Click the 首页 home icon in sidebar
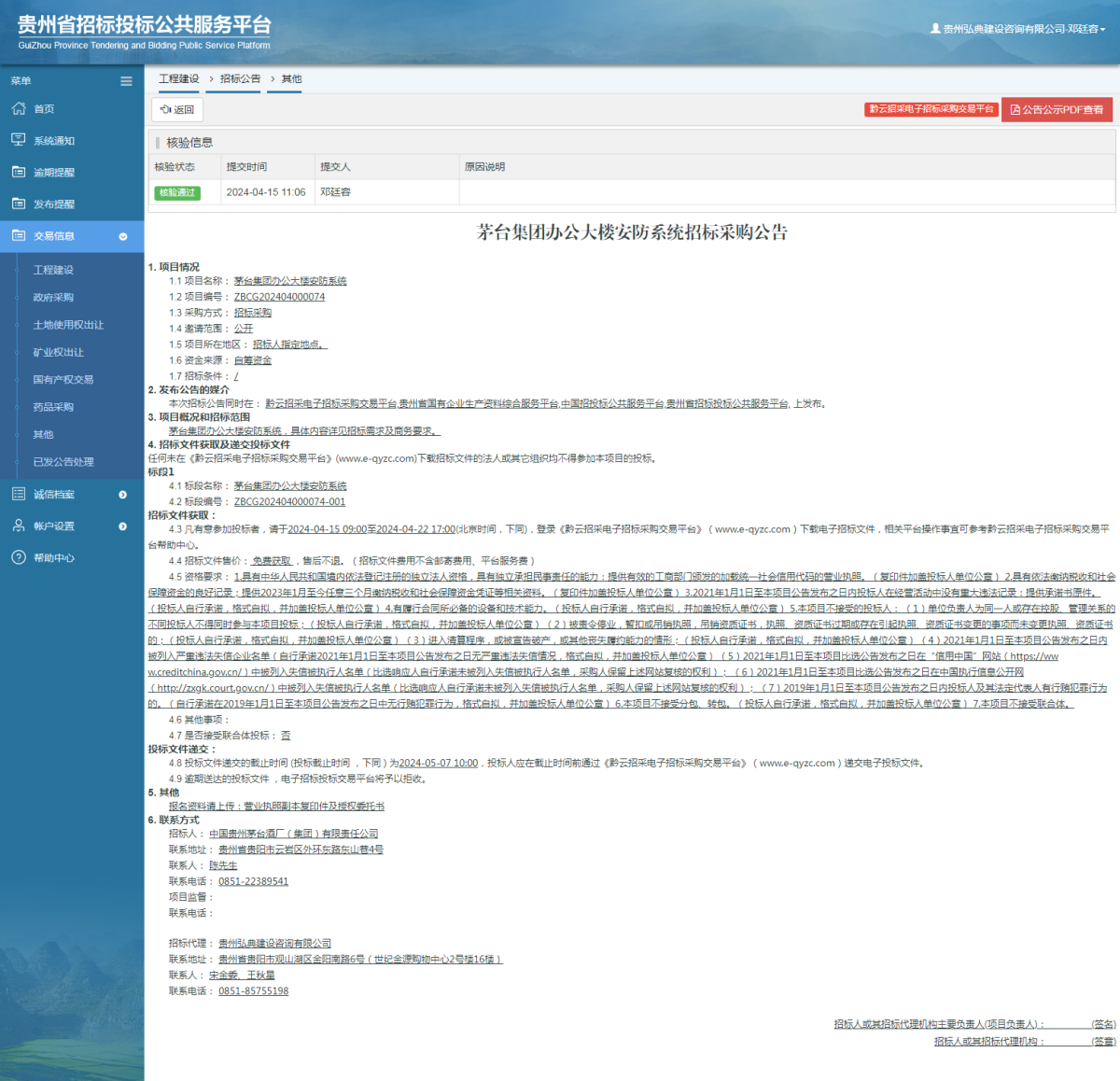The height and width of the screenshot is (1081, 1120). (19, 108)
